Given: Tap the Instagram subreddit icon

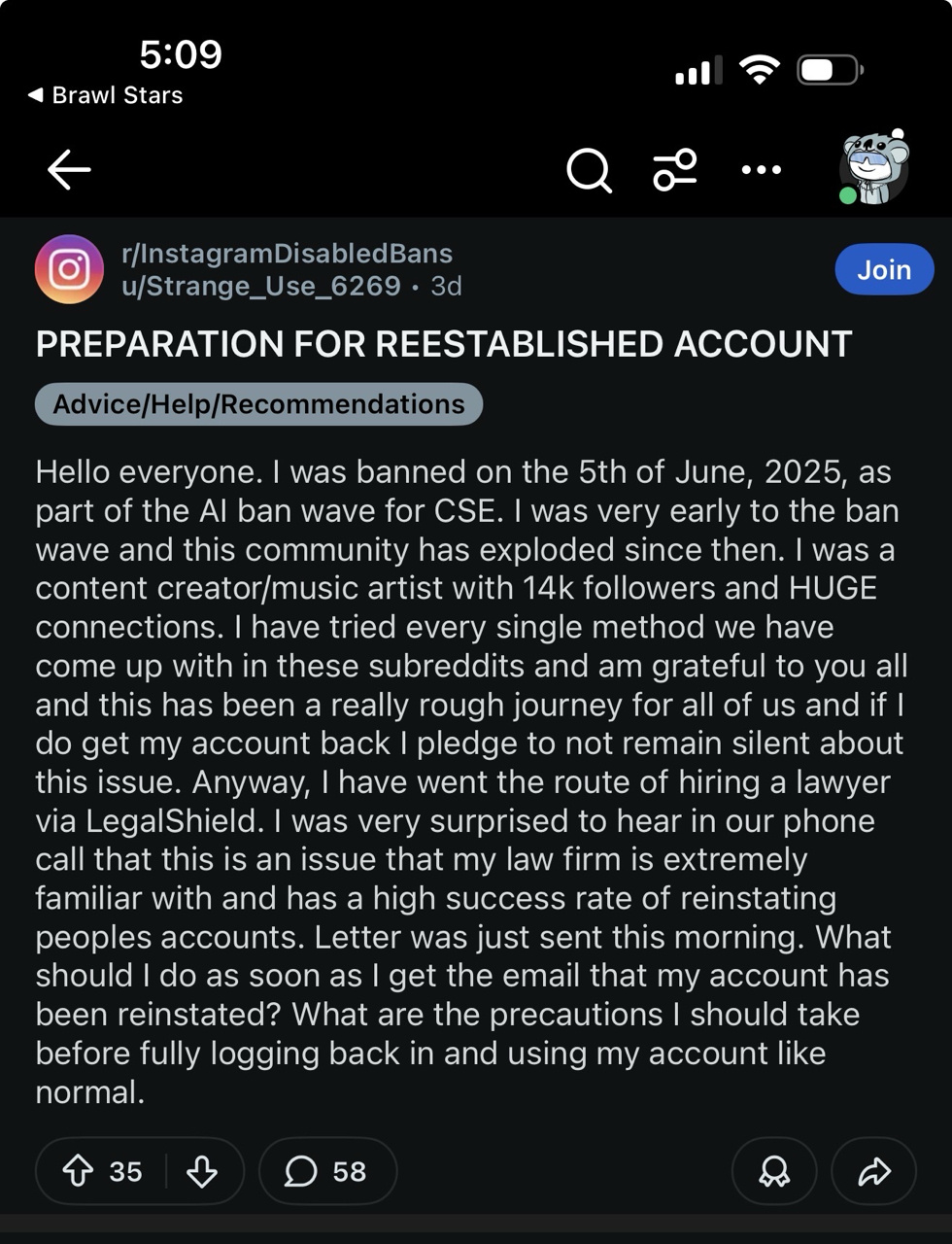Looking at the screenshot, I should 69,269.
